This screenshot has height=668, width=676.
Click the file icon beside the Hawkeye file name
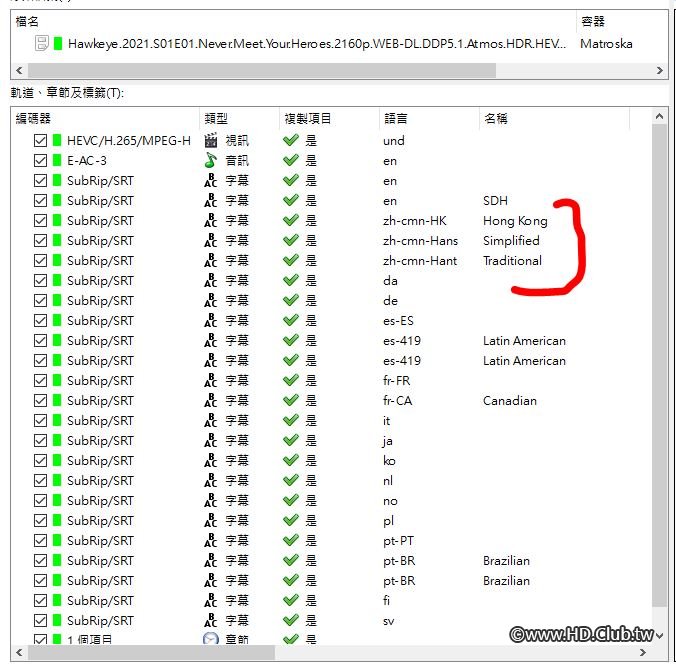tap(41, 43)
